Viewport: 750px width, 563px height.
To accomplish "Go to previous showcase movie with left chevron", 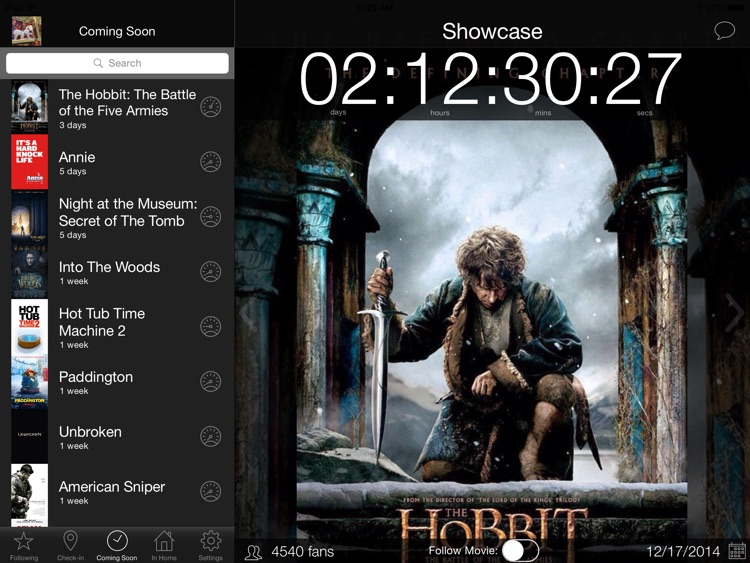I will (247, 313).
